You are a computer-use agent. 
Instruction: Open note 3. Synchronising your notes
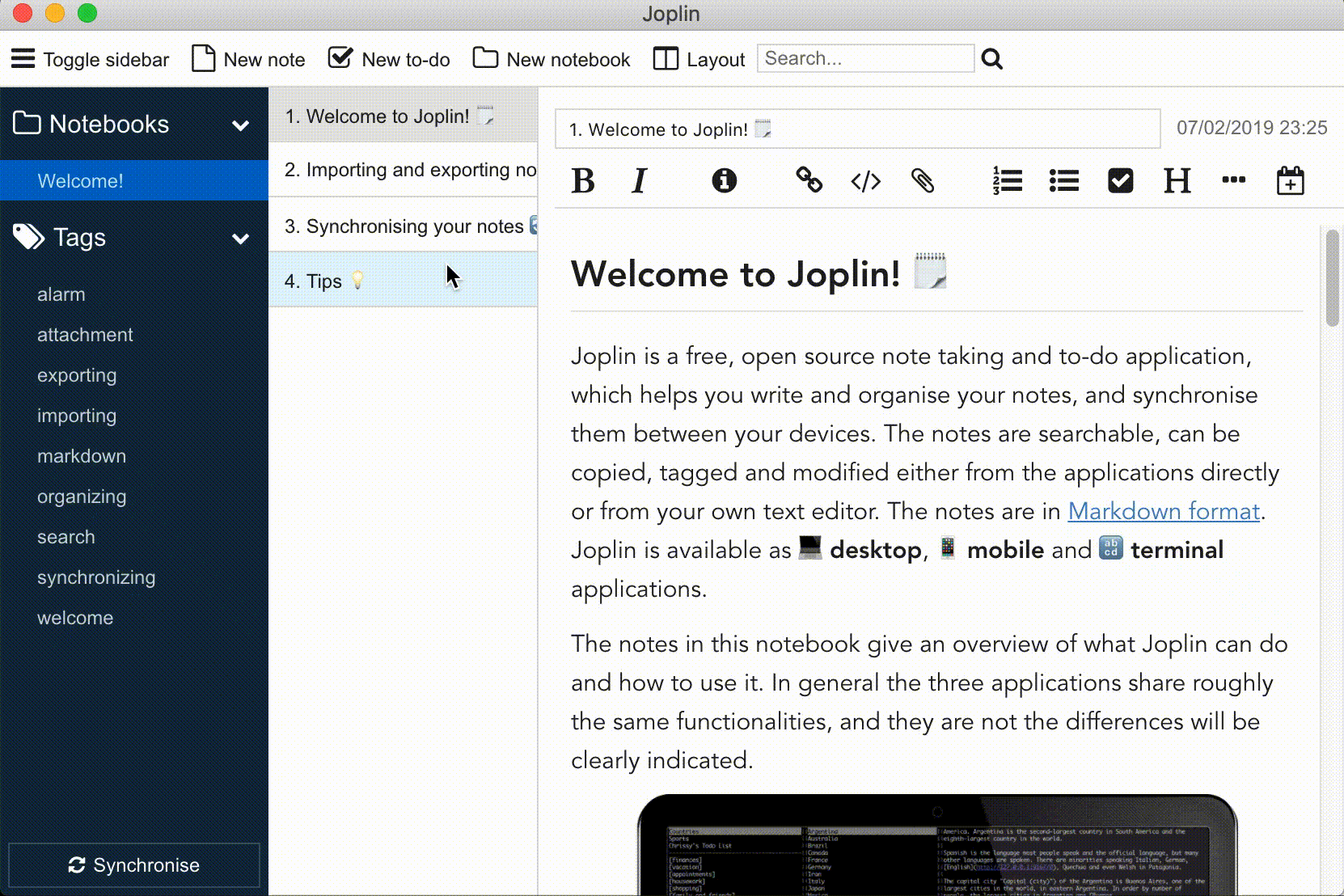click(x=403, y=226)
